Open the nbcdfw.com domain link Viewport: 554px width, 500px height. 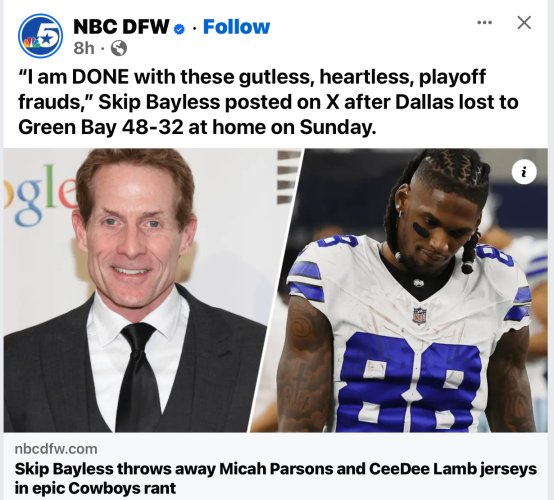tap(56, 449)
